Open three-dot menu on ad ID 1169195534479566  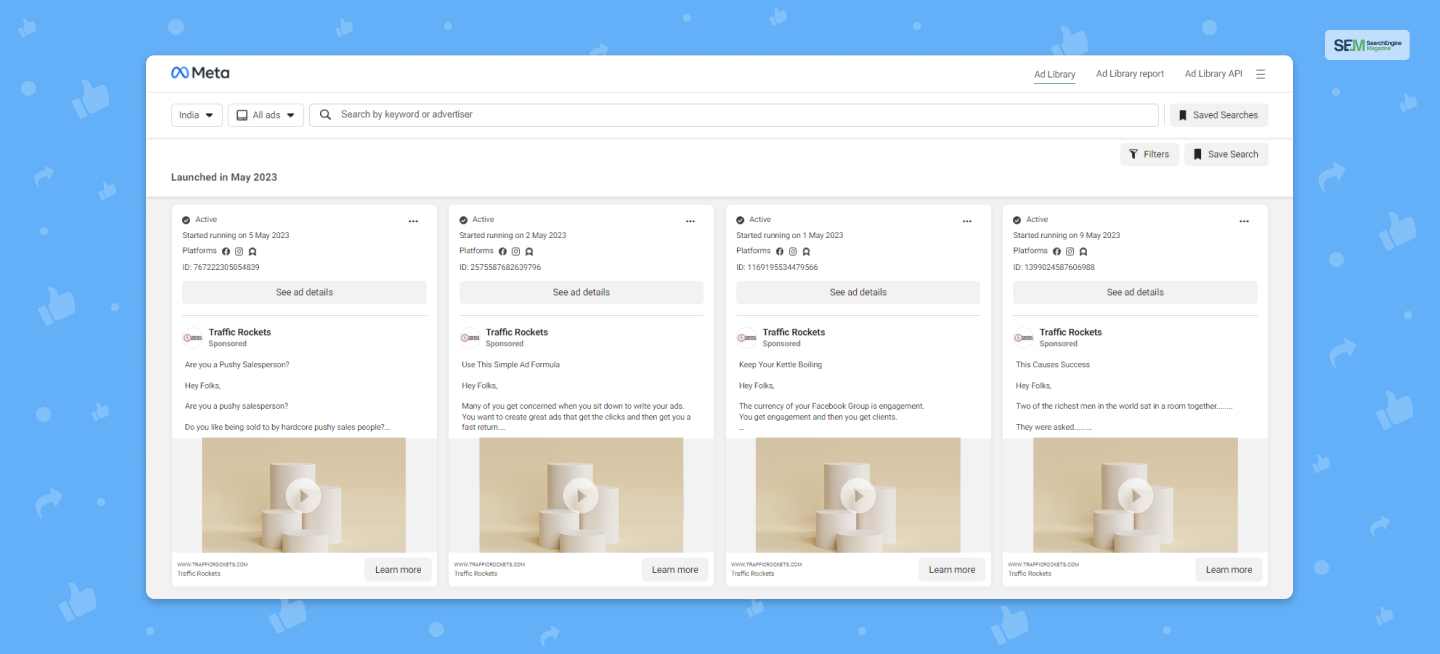(967, 221)
